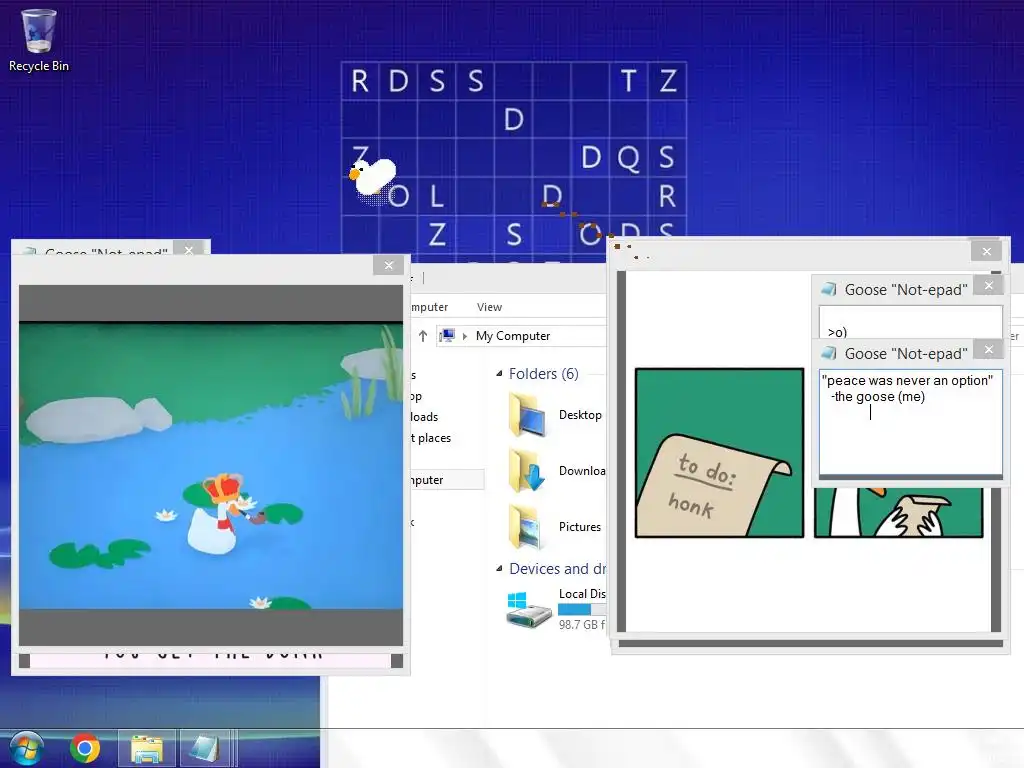Close the goose comic image window
The width and height of the screenshot is (1024, 768).
986,251
